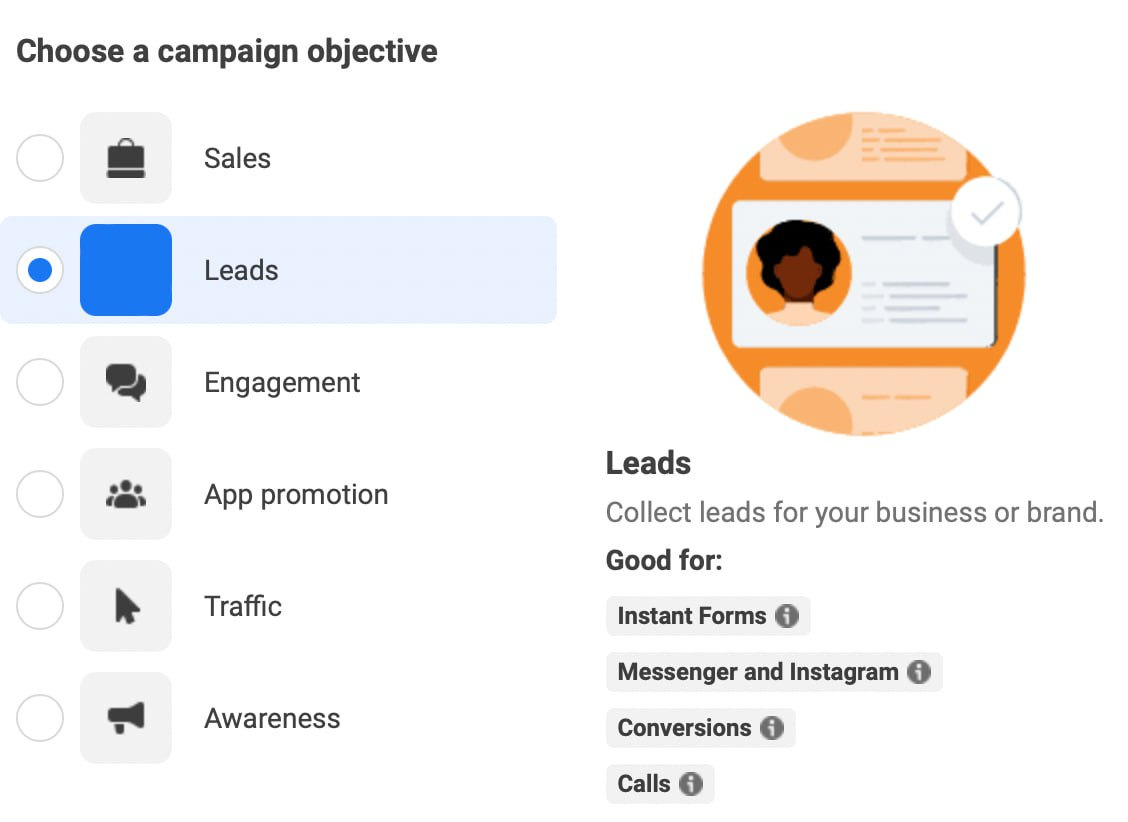This screenshot has width=1128, height=822.
Task: Click the Instant Forms tag
Action: [708, 616]
